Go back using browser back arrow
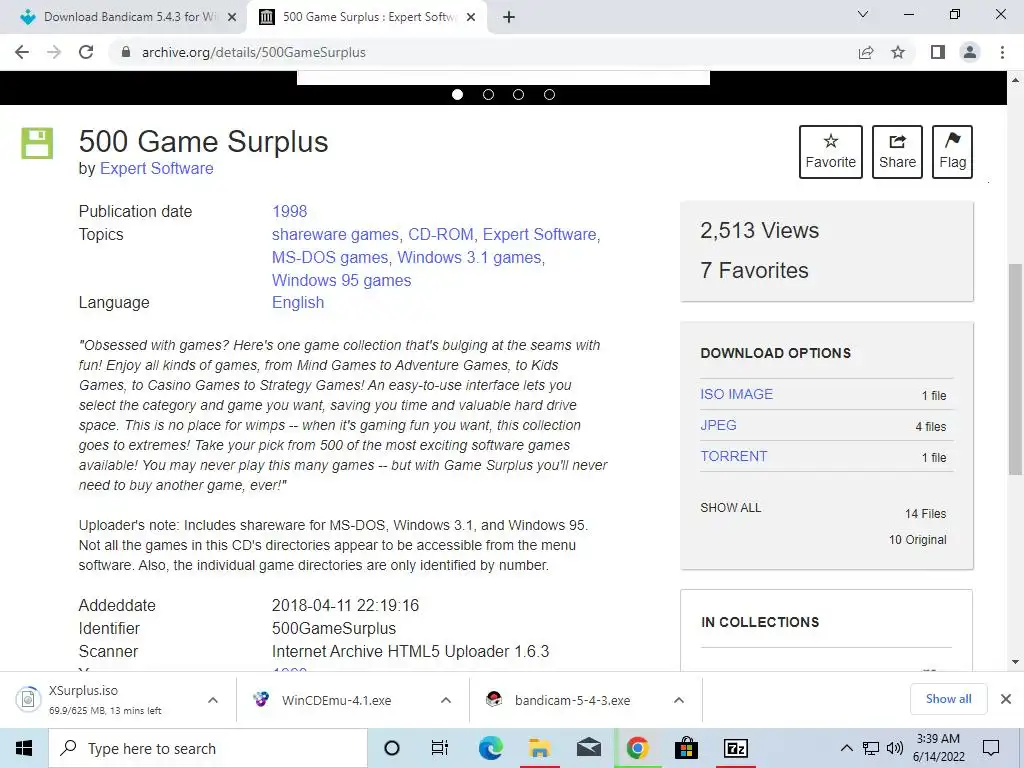The width and height of the screenshot is (1024, 768). pyautogui.click(x=22, y=52)
